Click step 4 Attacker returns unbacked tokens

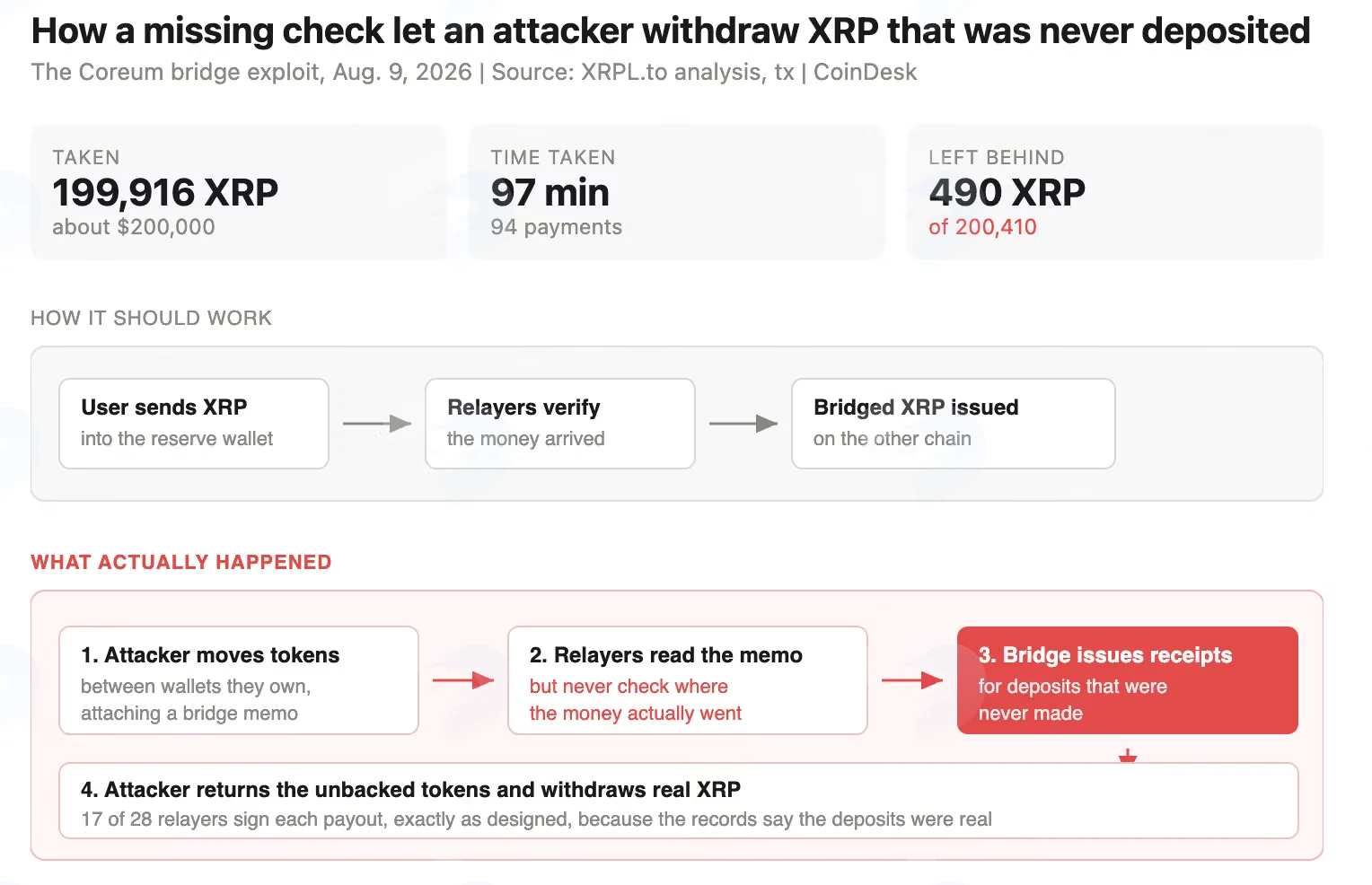679,801
